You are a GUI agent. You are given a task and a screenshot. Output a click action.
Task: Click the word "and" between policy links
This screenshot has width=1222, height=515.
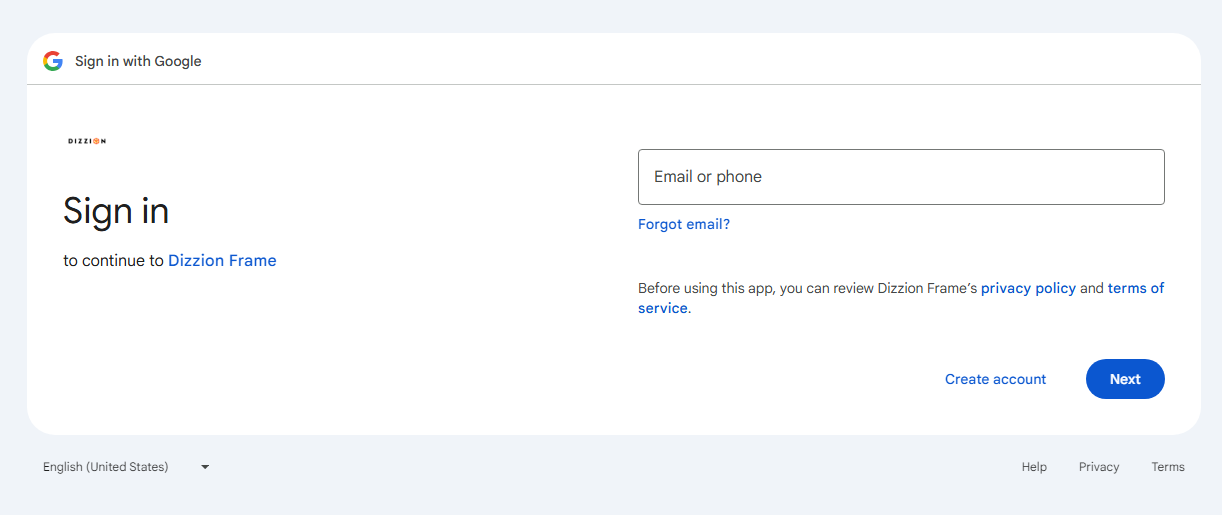tap(1092, 288)
